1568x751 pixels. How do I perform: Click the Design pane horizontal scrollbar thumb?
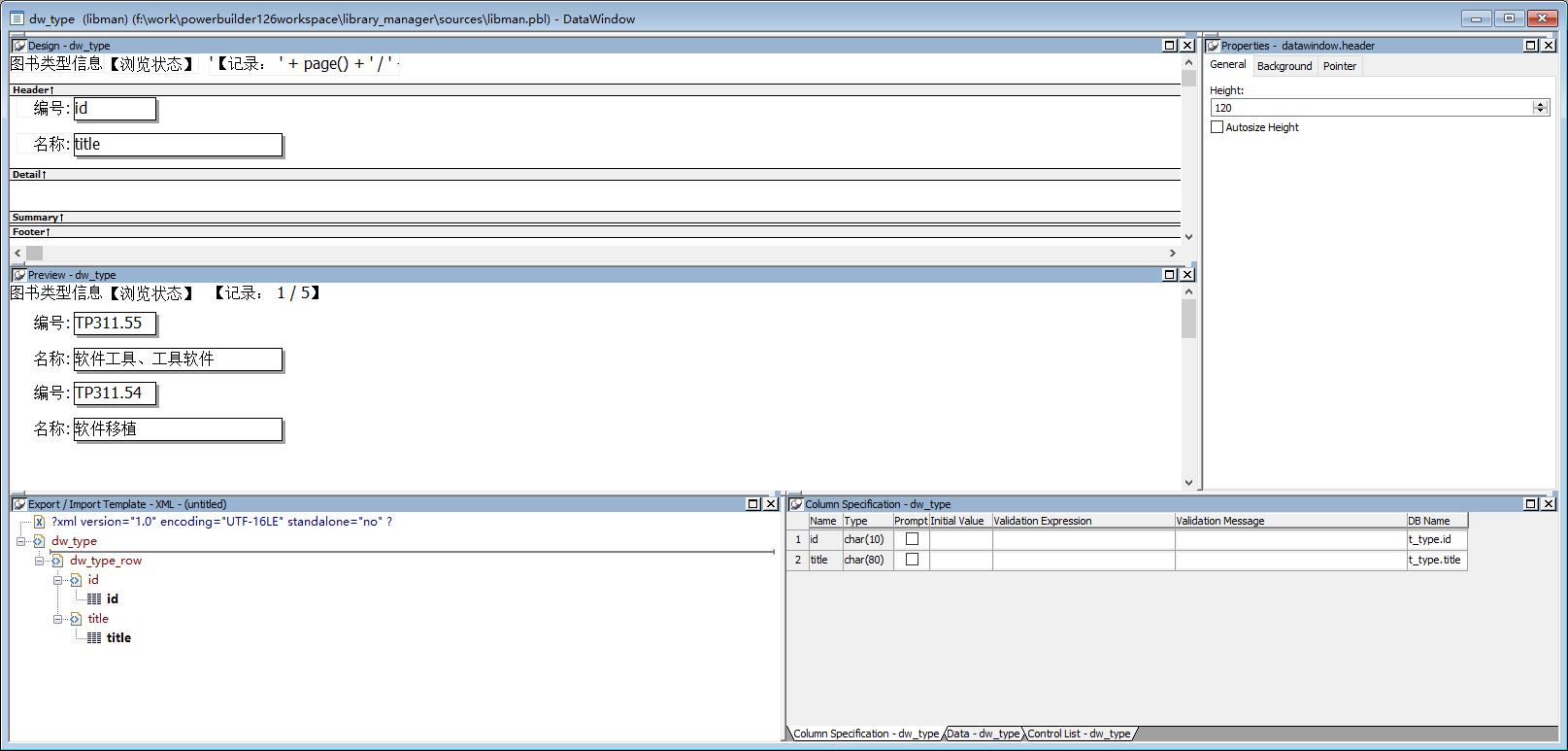coord(34,253)
